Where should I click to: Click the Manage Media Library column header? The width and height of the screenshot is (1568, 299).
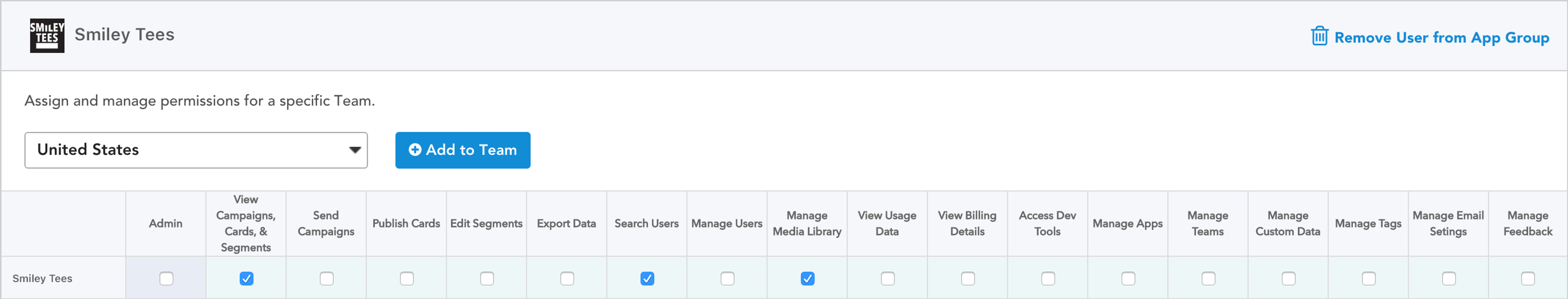pyautogui.click(x=807, y=223)
